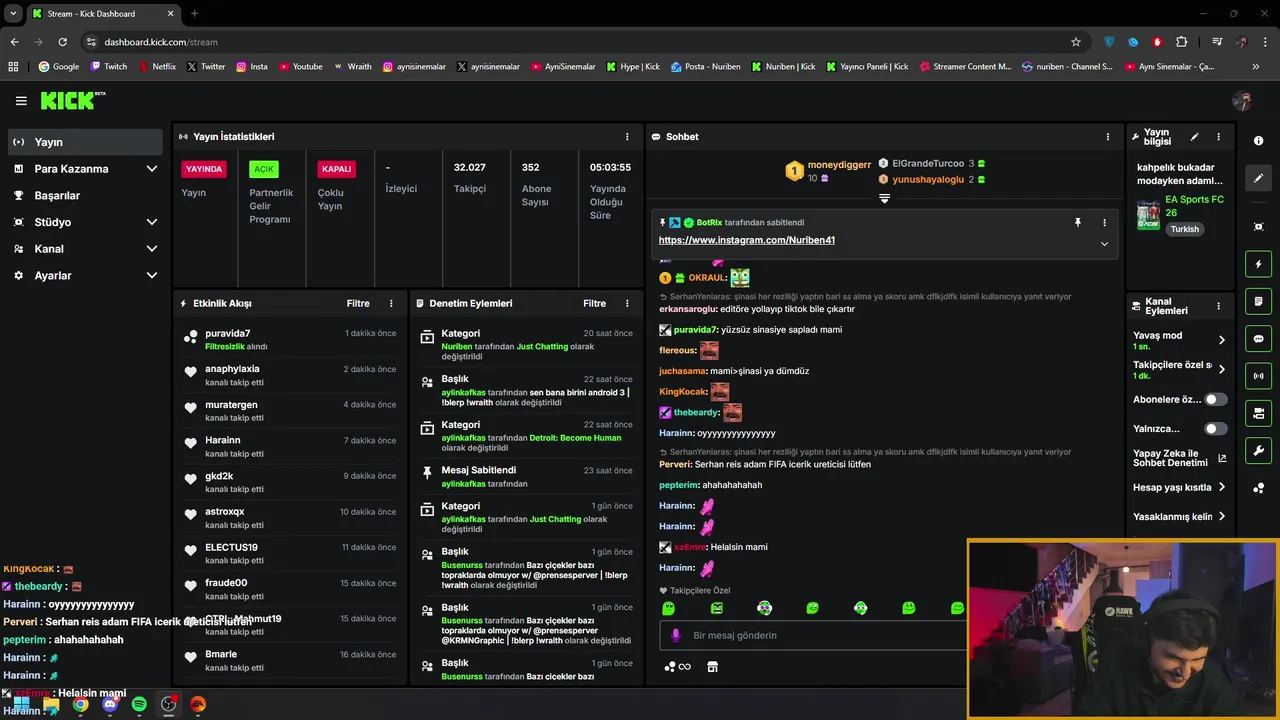Expand the pinned message chevron
Image resolution: width=1280 pixels, height=720 pixels.
pyautogui.click(x=1104, y=244)
